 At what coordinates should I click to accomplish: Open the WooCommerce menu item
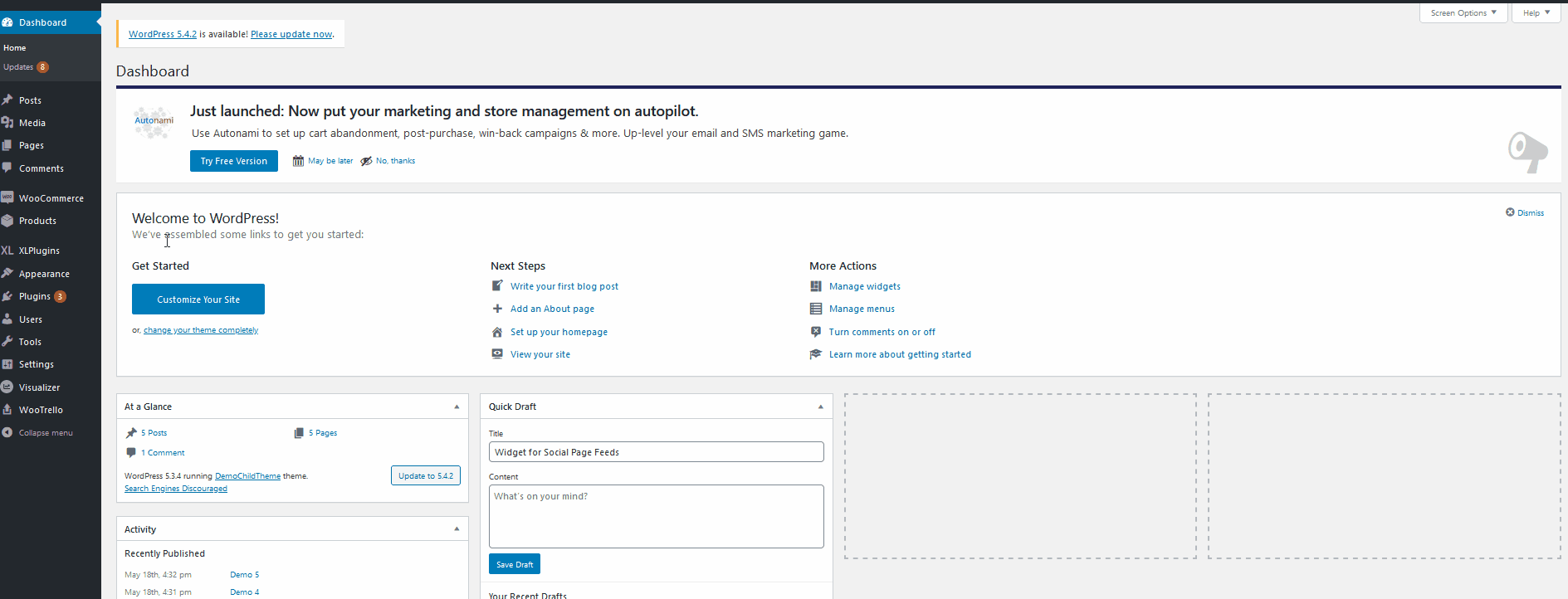pos(51,198)
